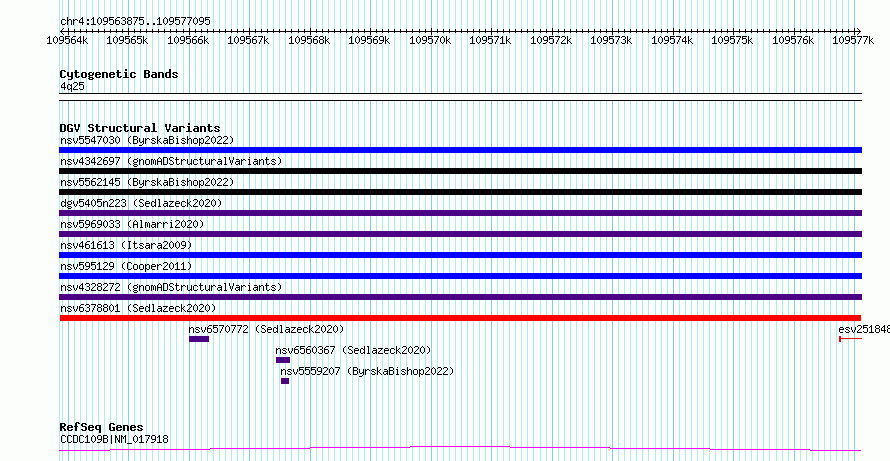Select nsv5562145 (ByrskaBishop2022) label
This screenshot has width=890, height=461.
(x=147, y=182)
